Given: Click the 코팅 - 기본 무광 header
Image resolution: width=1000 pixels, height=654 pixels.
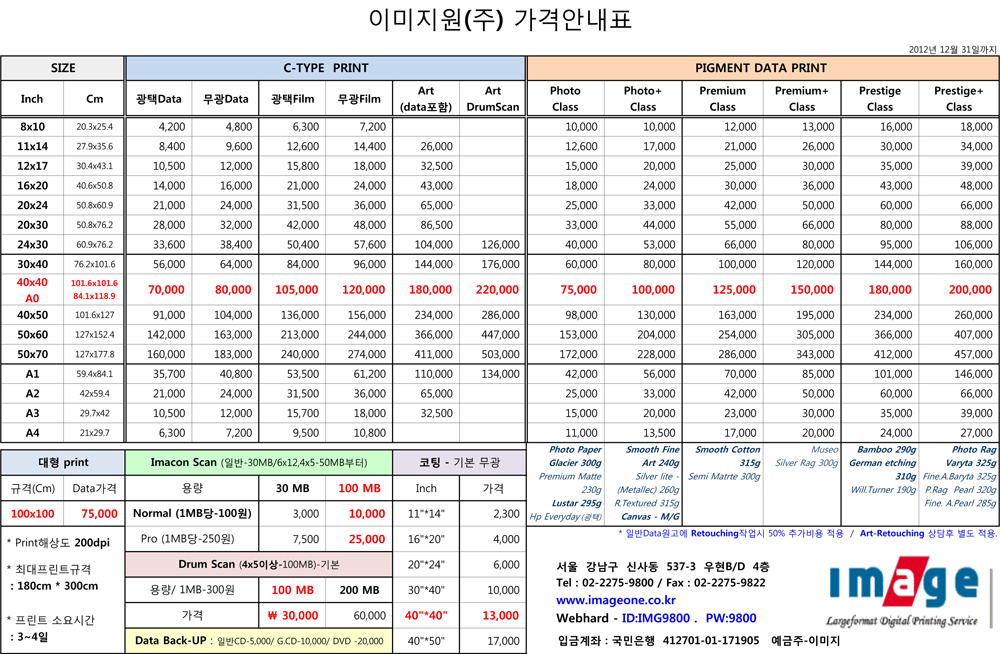Looking at the screenshot, I should [x=459, y=463].
